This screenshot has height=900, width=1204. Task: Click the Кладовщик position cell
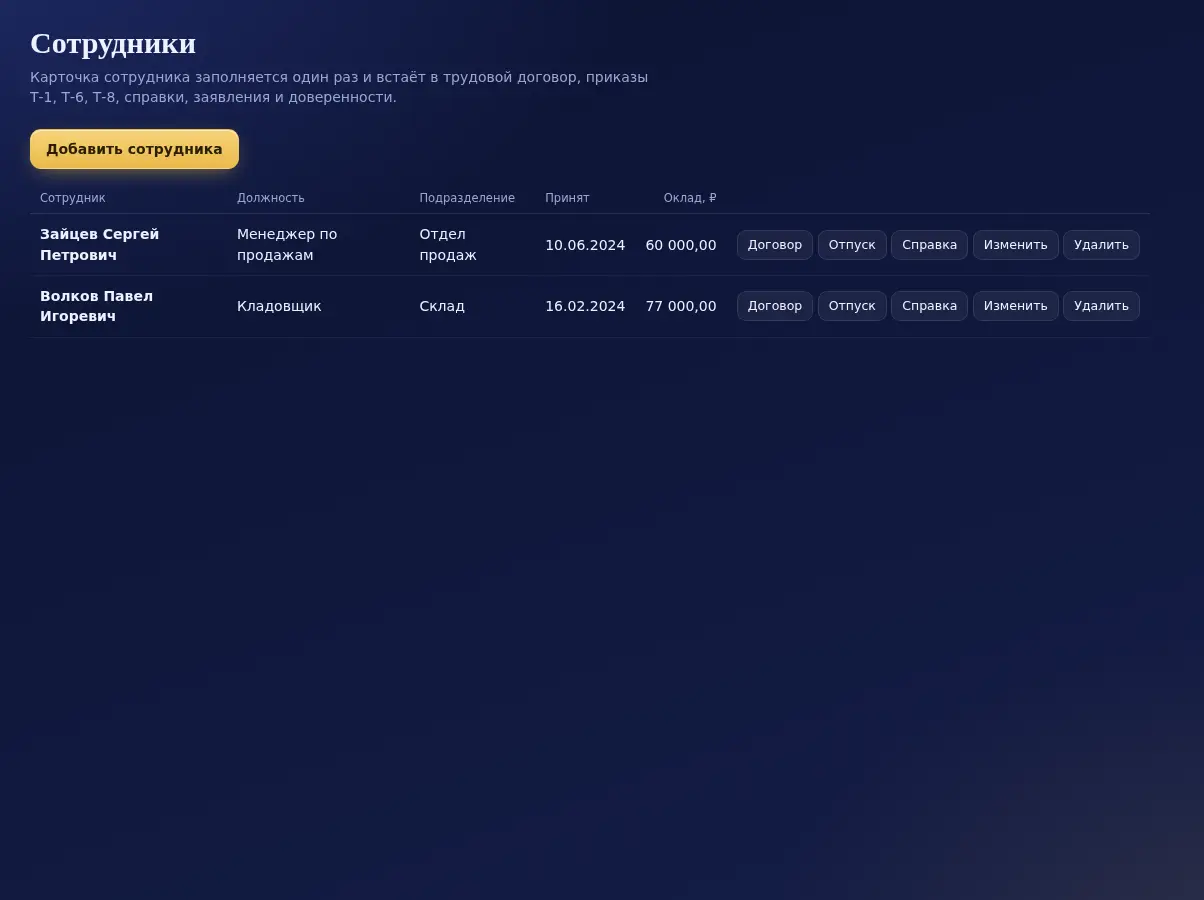279,306
